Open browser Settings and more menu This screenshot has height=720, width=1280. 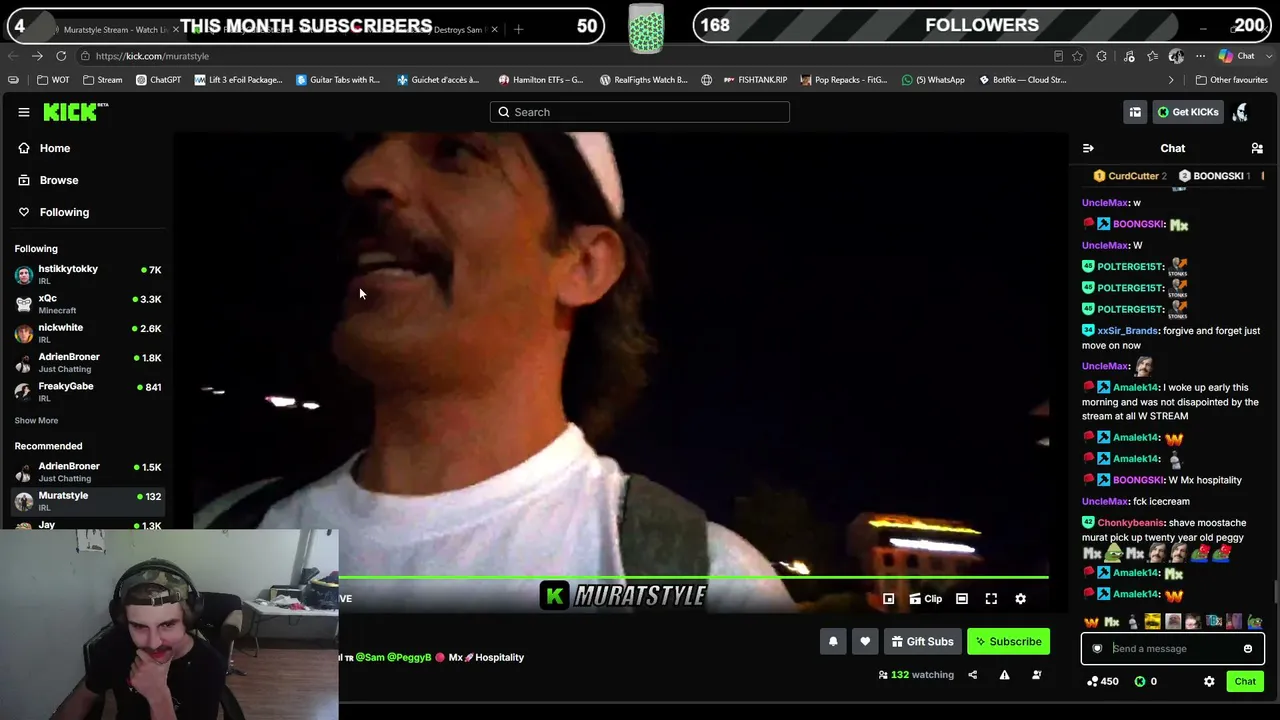click(1200, 56)
